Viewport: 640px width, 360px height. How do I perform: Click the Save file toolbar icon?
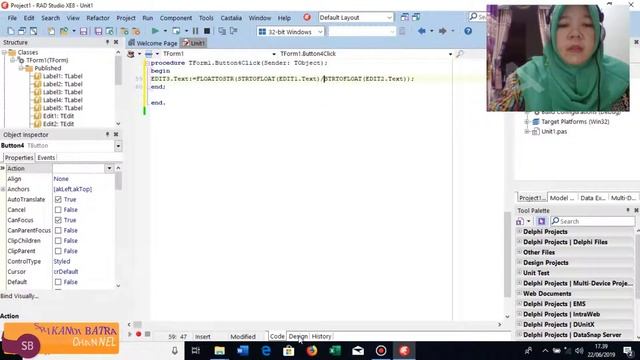[84, 31]
